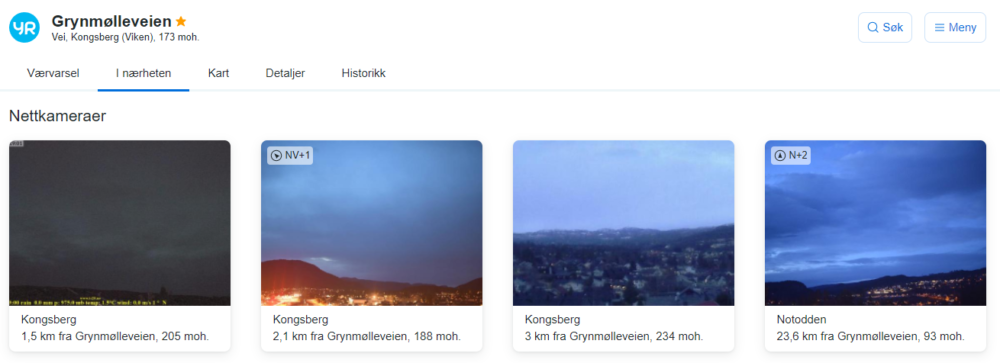This screenshot has height=363, width=1000.
Task: Click the hamburger icon in Meny
Action: 939,27
